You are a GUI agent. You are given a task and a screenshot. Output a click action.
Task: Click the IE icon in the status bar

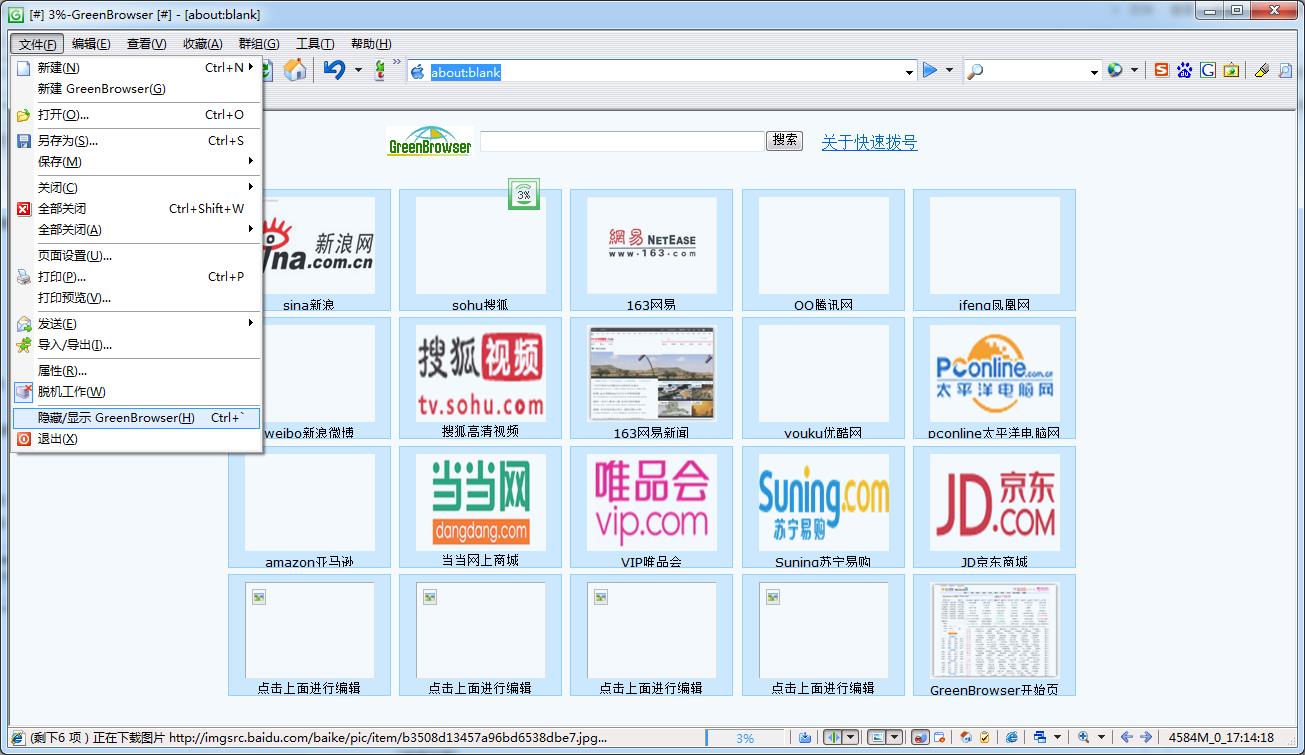1012,739
